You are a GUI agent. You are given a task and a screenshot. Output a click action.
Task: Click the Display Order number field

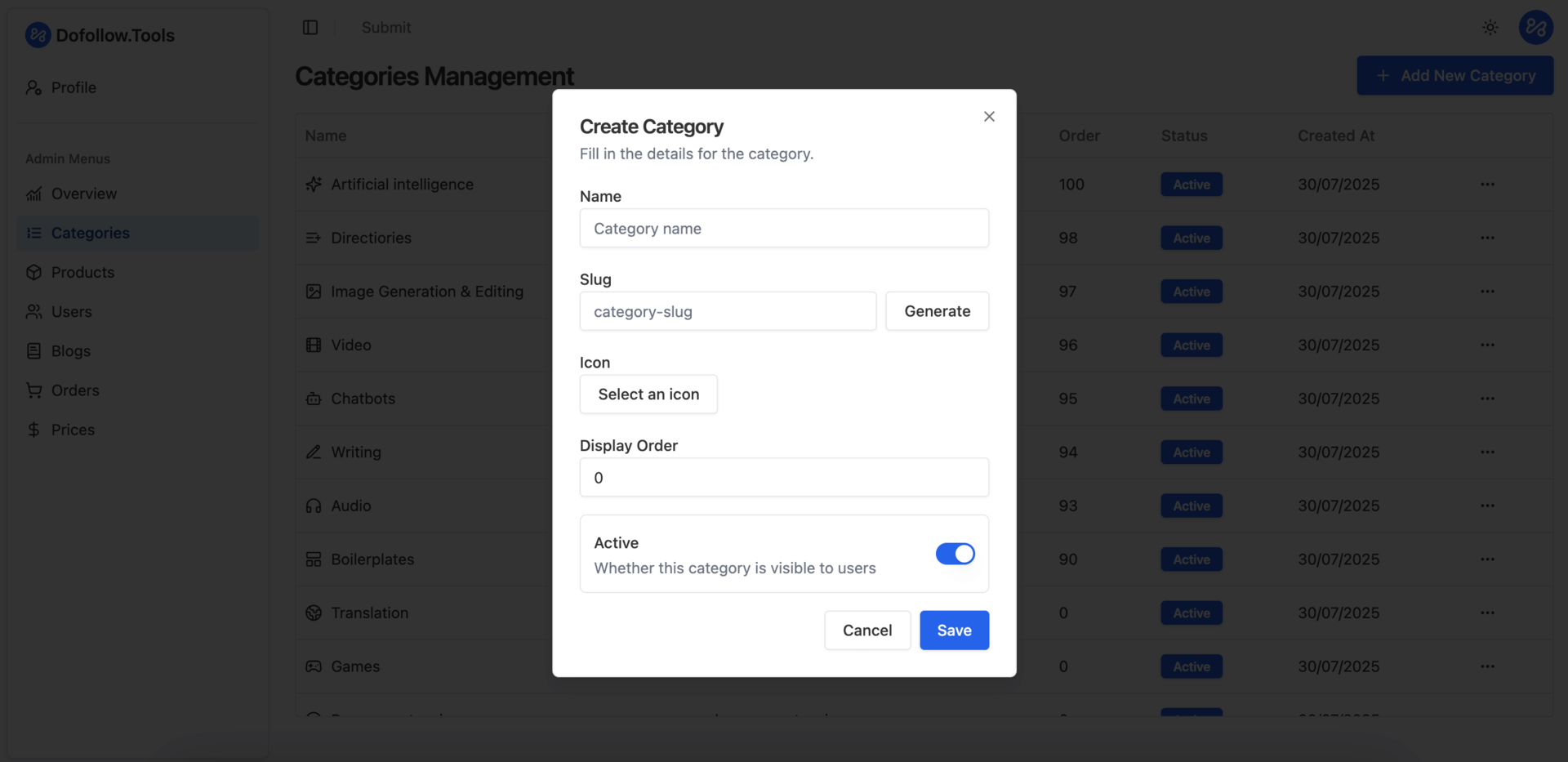[784, 478]
